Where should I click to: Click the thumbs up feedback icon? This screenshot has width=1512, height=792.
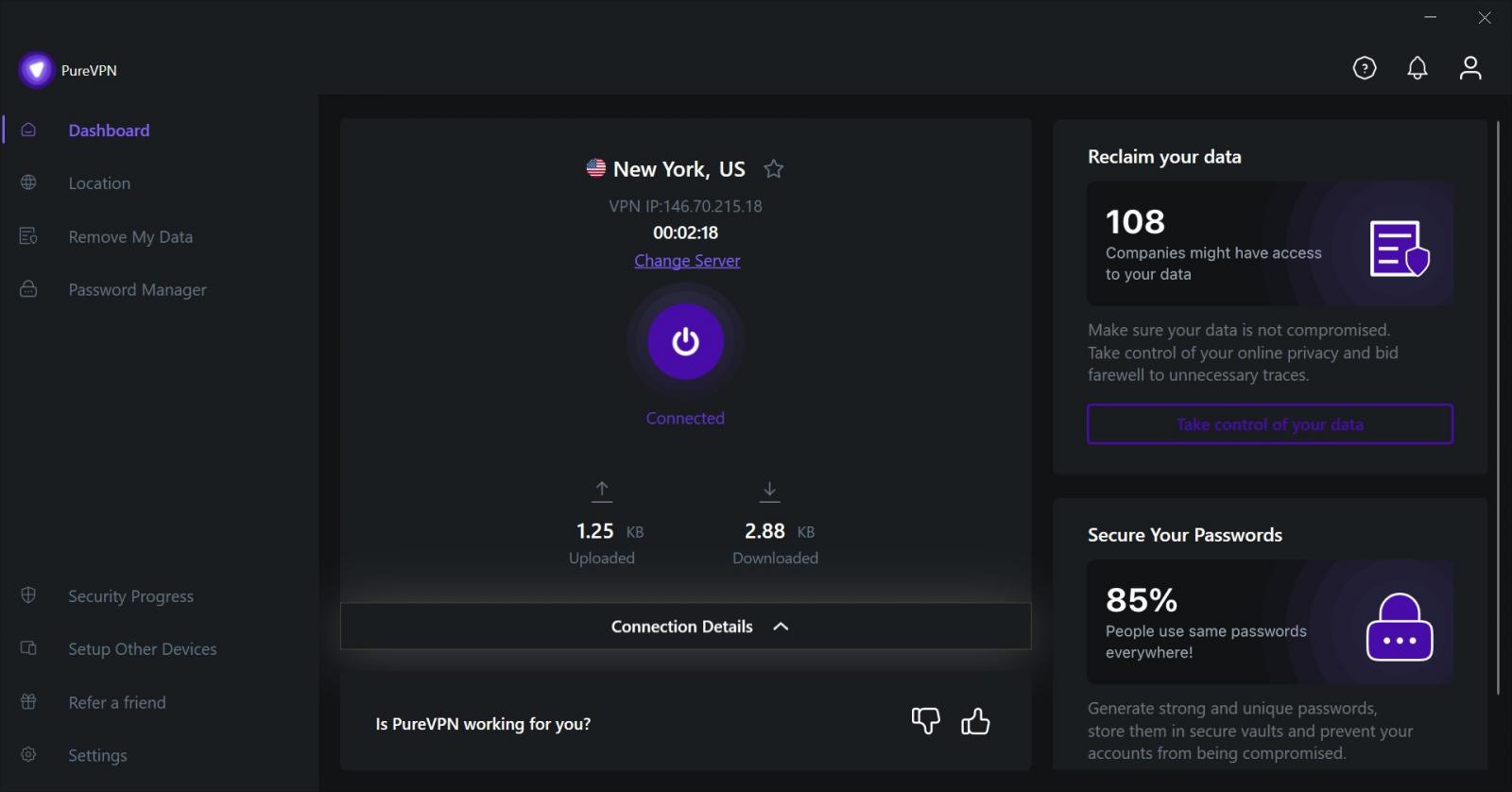[975, 721]
